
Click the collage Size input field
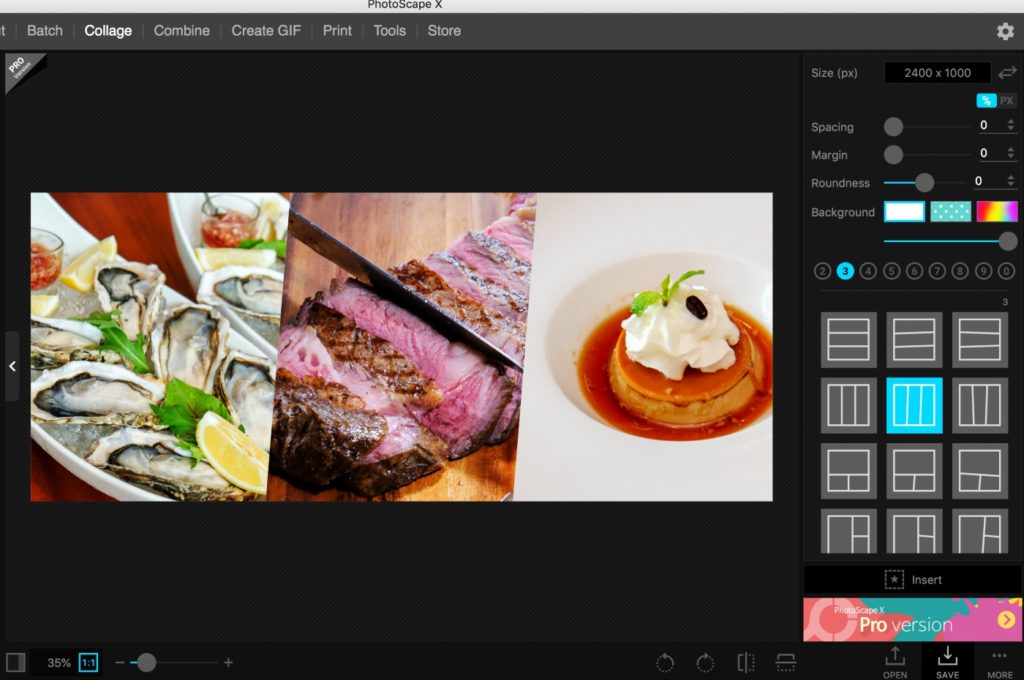tap(937, 73)
